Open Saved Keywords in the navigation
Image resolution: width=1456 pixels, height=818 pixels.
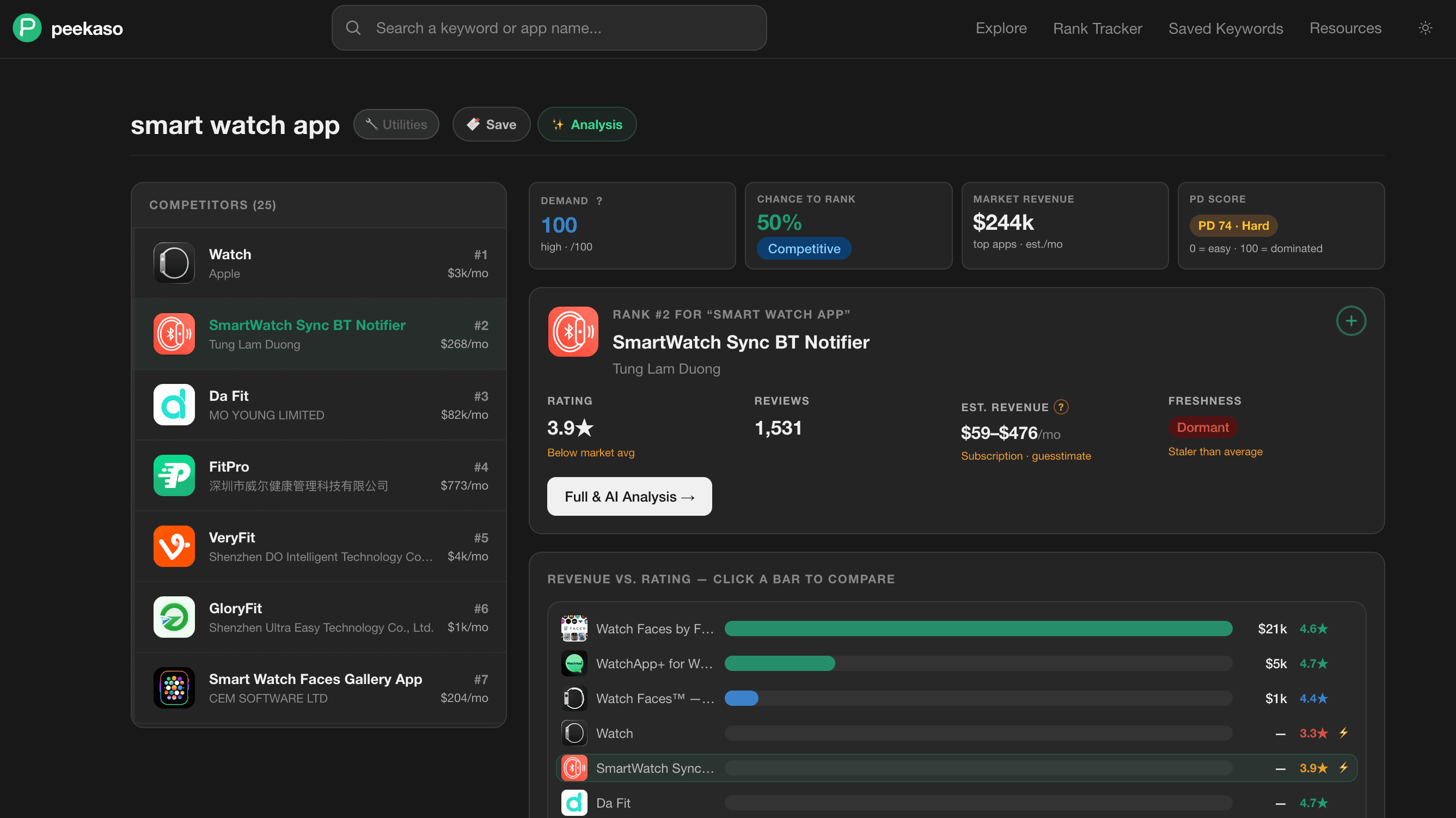(1225, 28)
